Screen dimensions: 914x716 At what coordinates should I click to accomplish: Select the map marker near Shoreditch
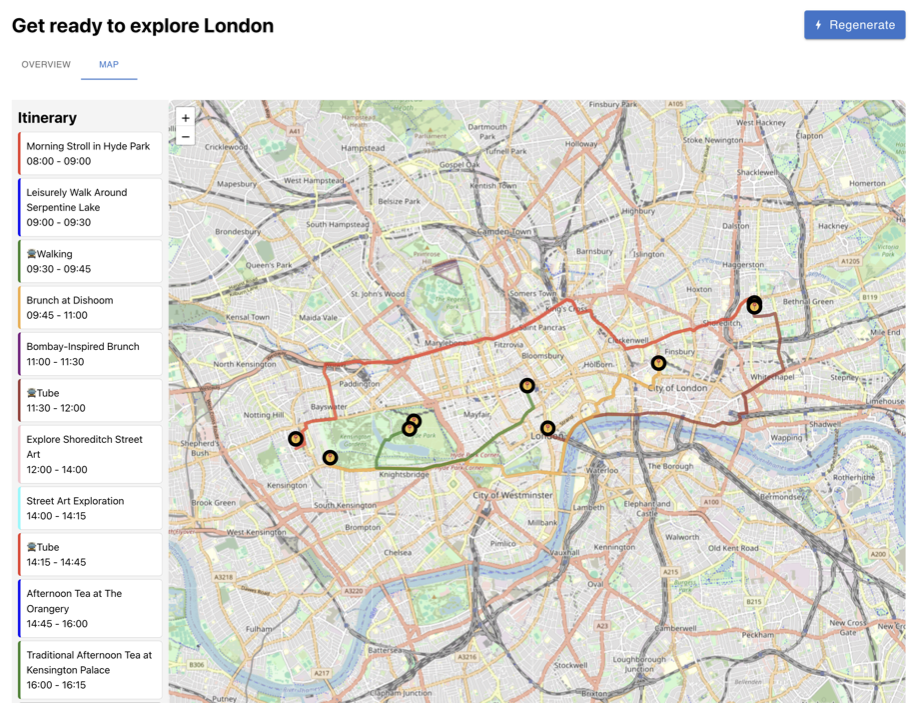754,305
